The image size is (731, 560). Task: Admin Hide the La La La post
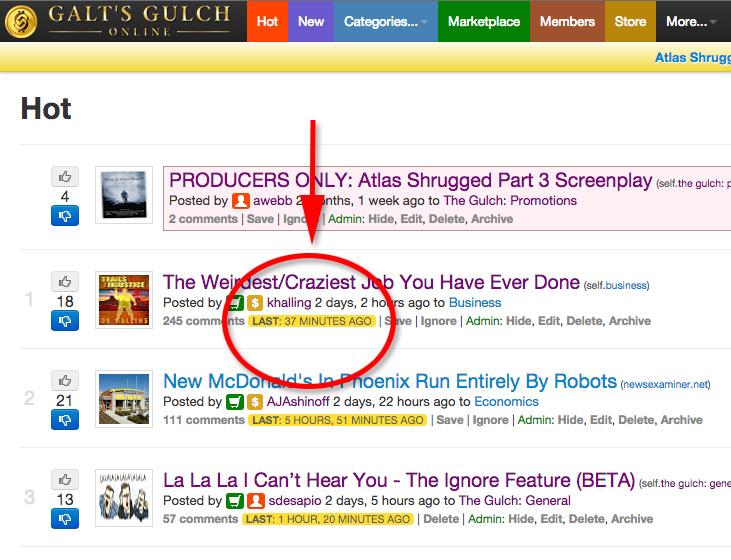520,519
